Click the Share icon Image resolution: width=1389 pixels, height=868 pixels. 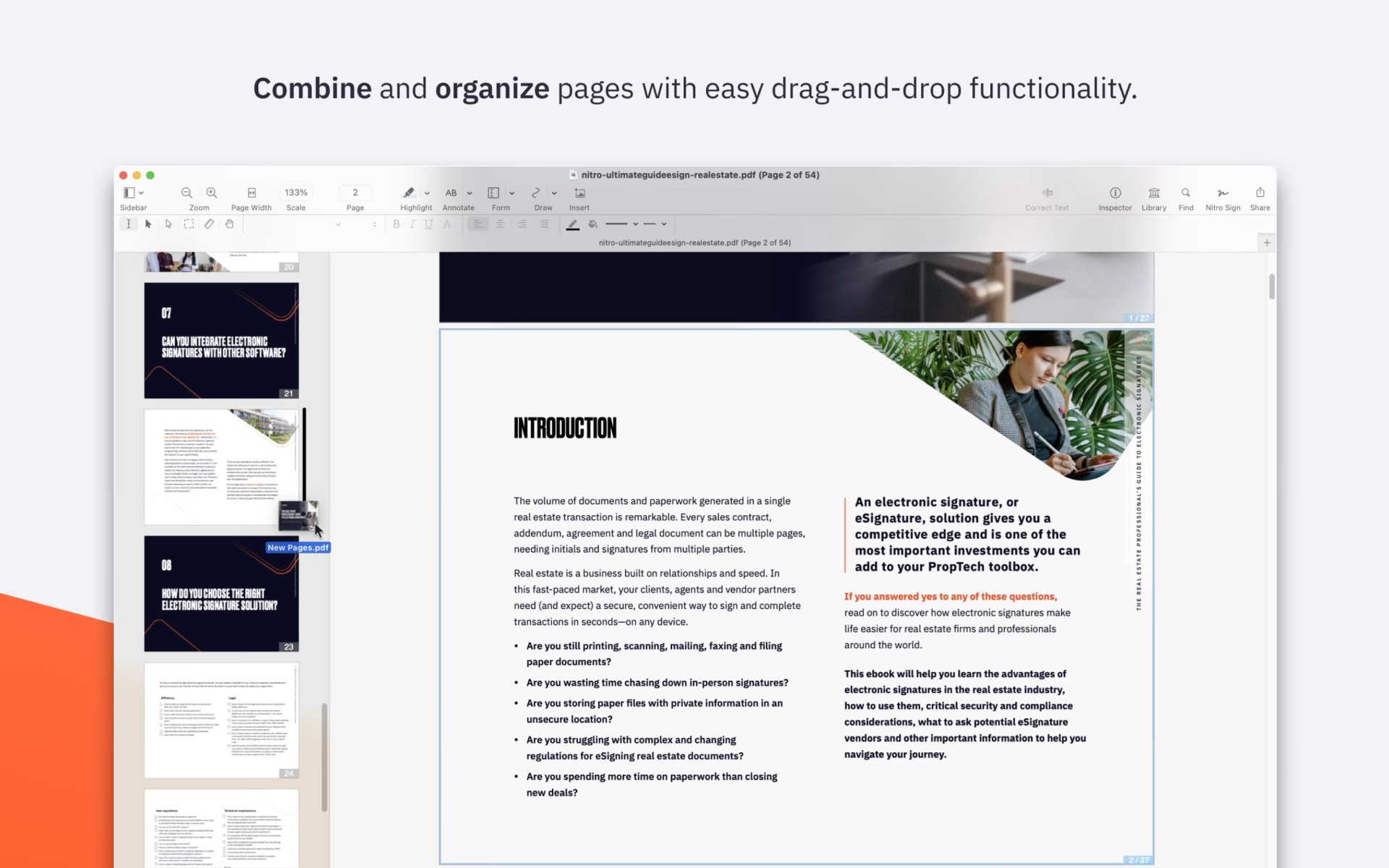click(1260, 193)
